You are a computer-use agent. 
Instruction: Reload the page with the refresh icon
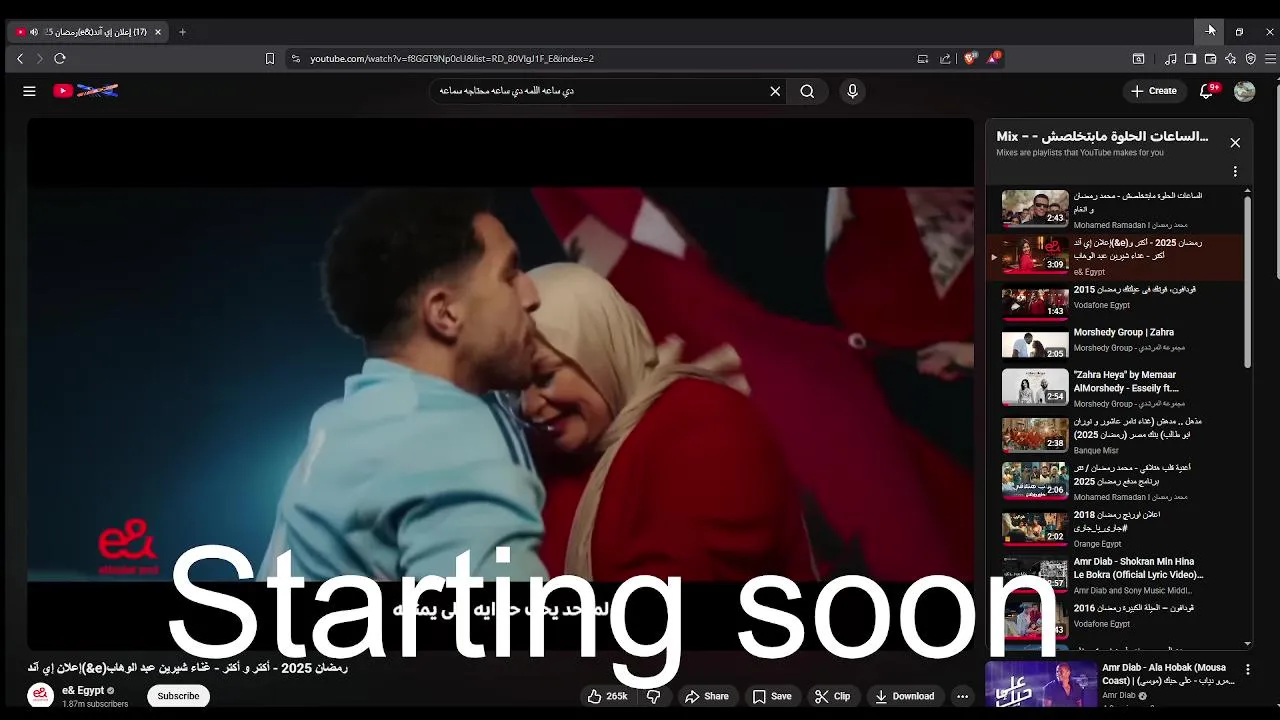coord(60,59)
